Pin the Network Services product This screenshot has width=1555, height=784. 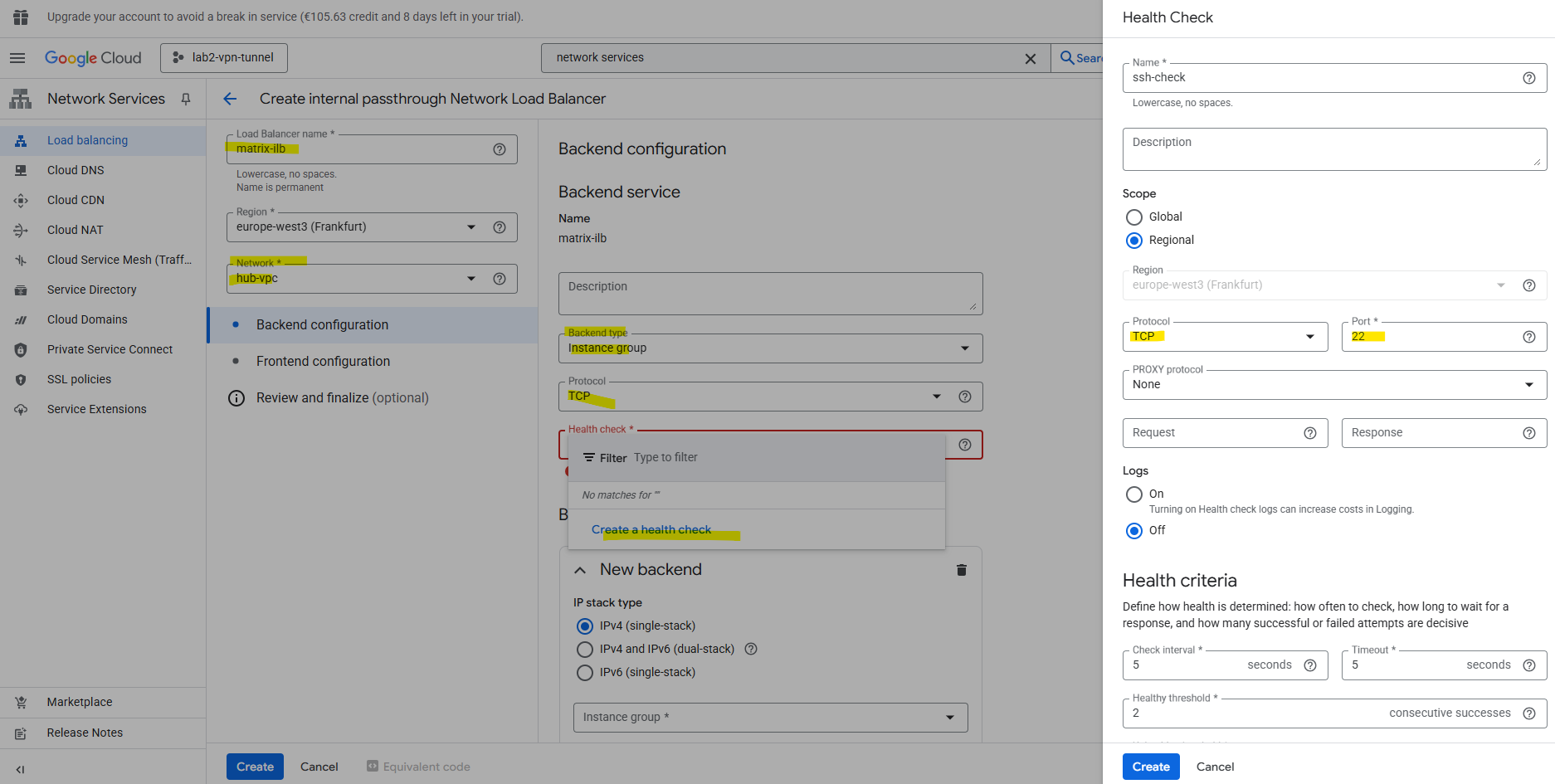tap(186, 99)
